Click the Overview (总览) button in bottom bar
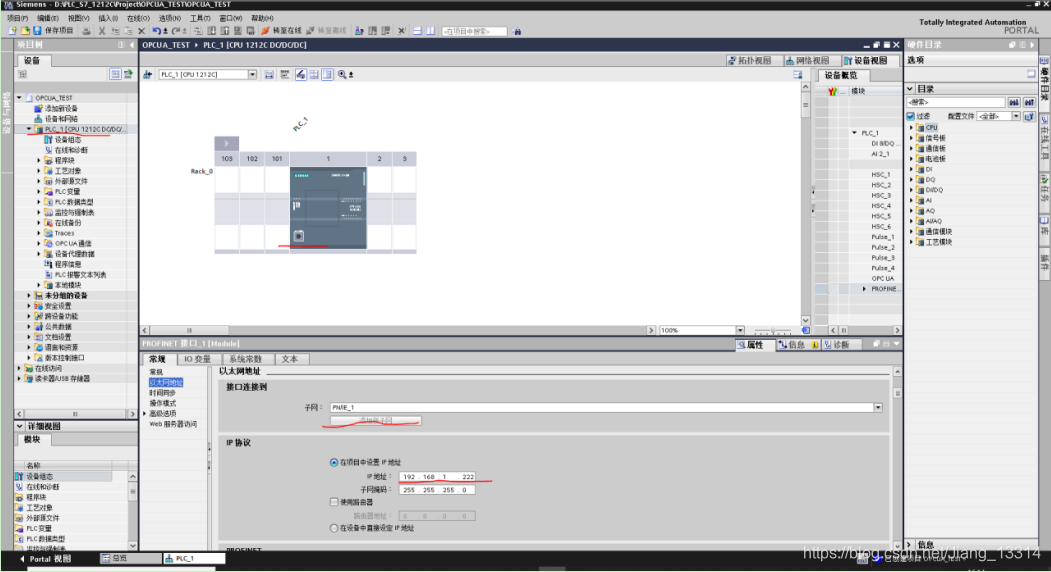 click(131, 558)
